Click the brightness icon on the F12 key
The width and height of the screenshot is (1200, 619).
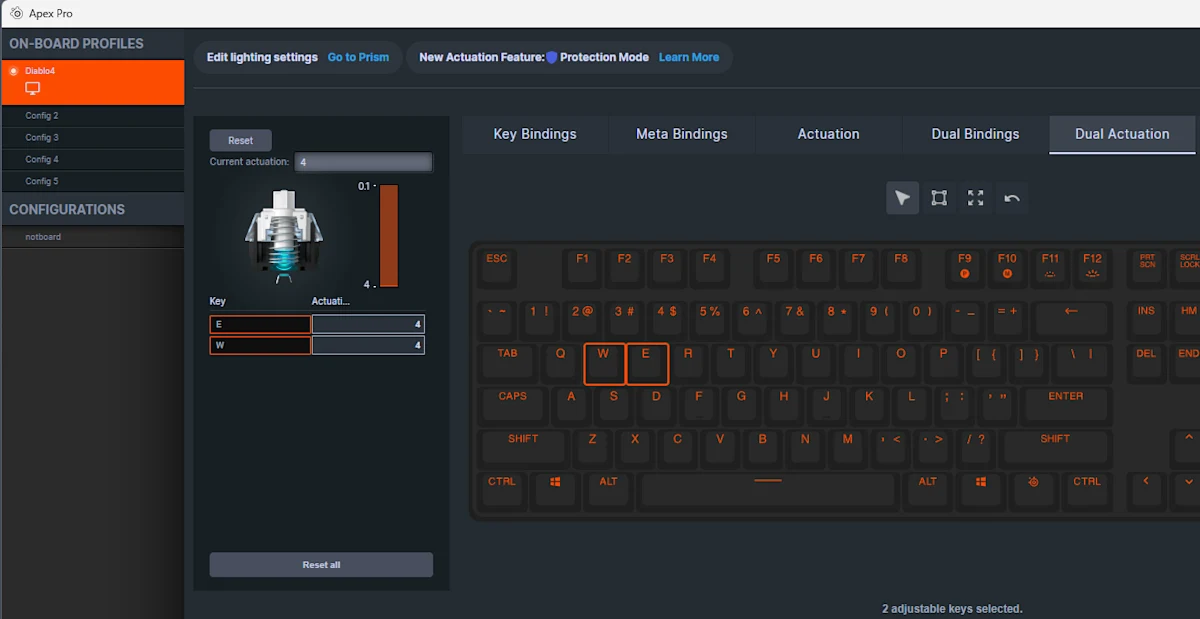pyautogui.click(x=1093, y=274)
